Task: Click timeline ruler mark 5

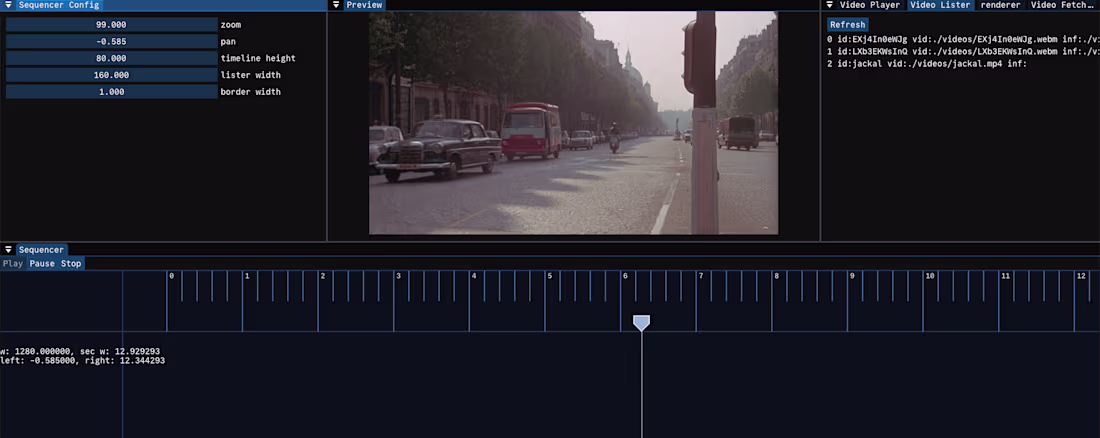Action: point(549,276)
